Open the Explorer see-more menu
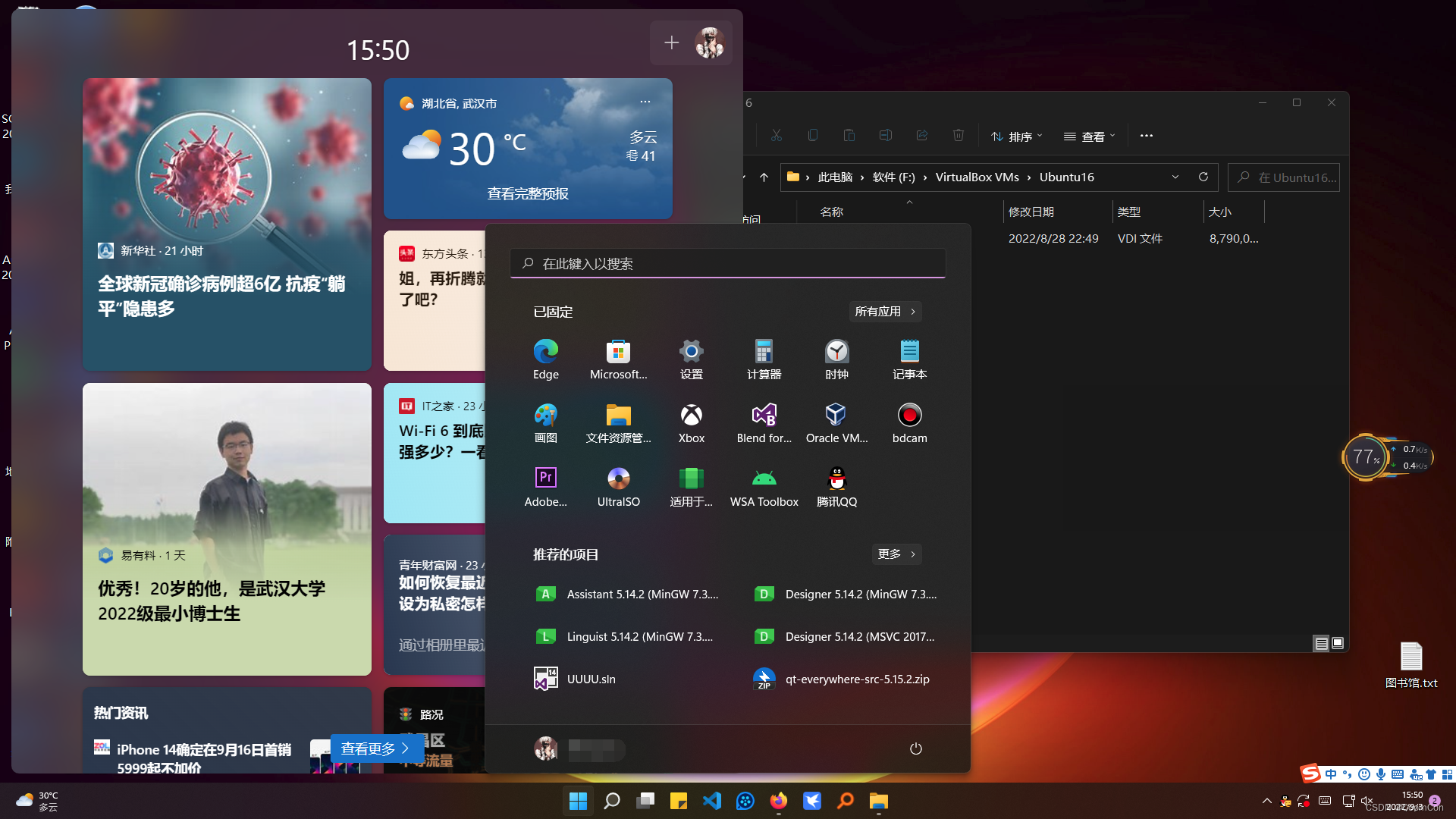 [1146, 136]
